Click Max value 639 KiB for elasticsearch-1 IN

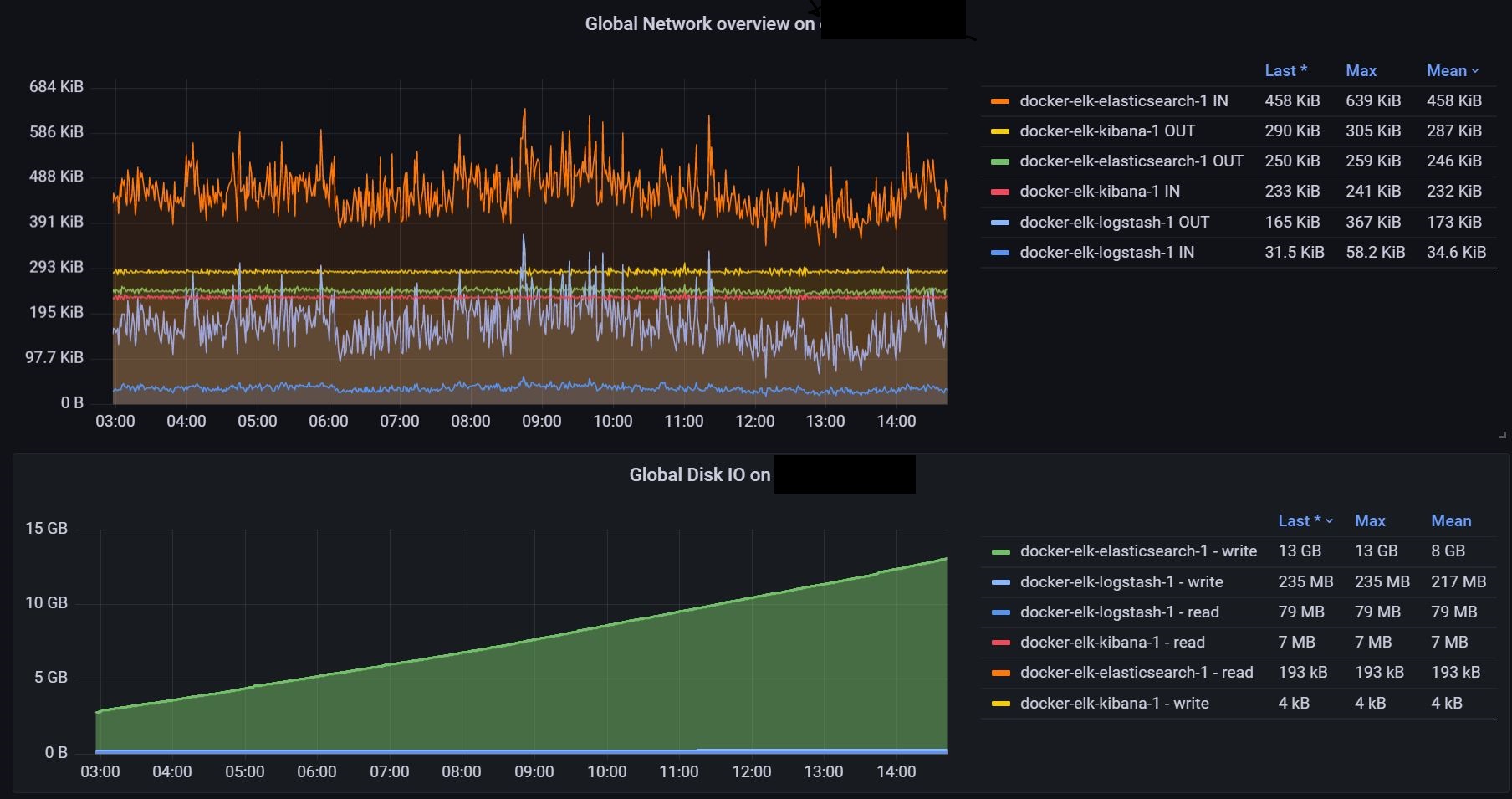tap(1373, 101)
